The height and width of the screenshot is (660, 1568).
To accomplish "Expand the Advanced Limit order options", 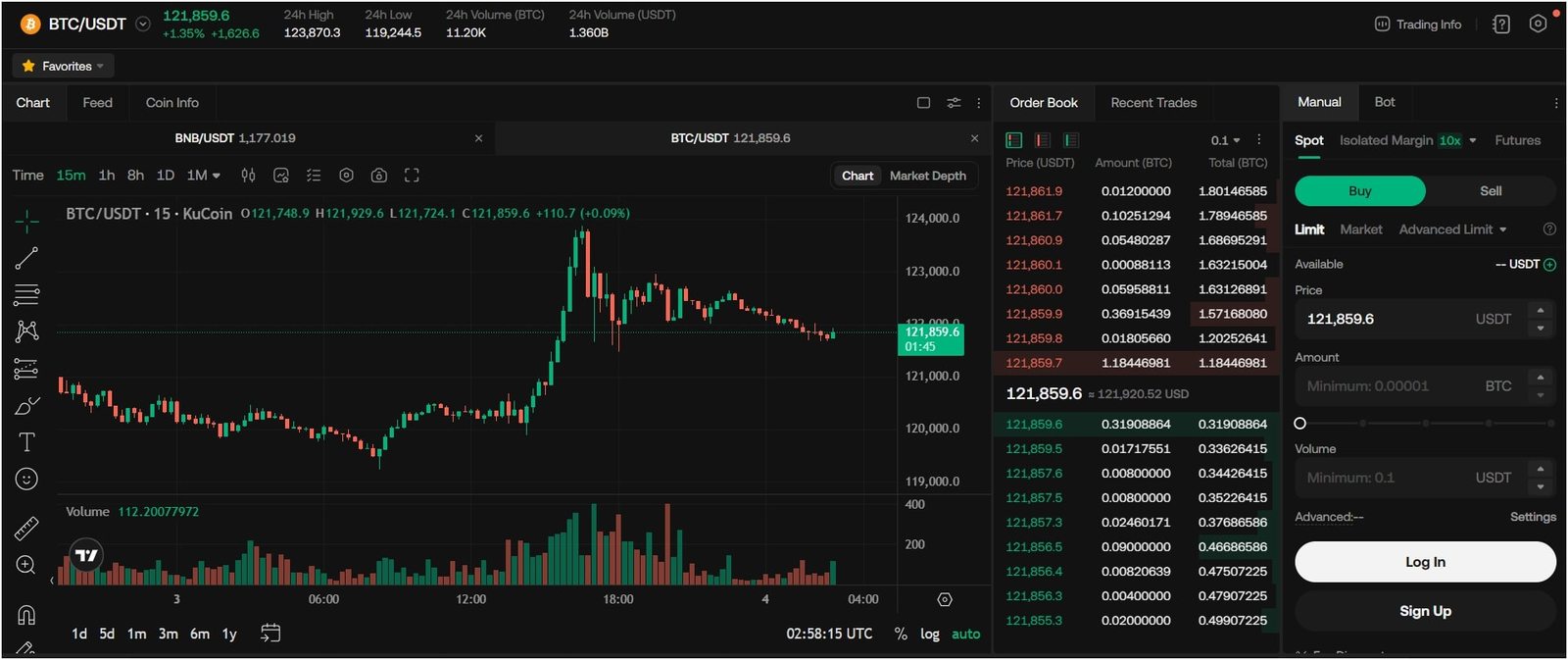I will coord(1452,229).
